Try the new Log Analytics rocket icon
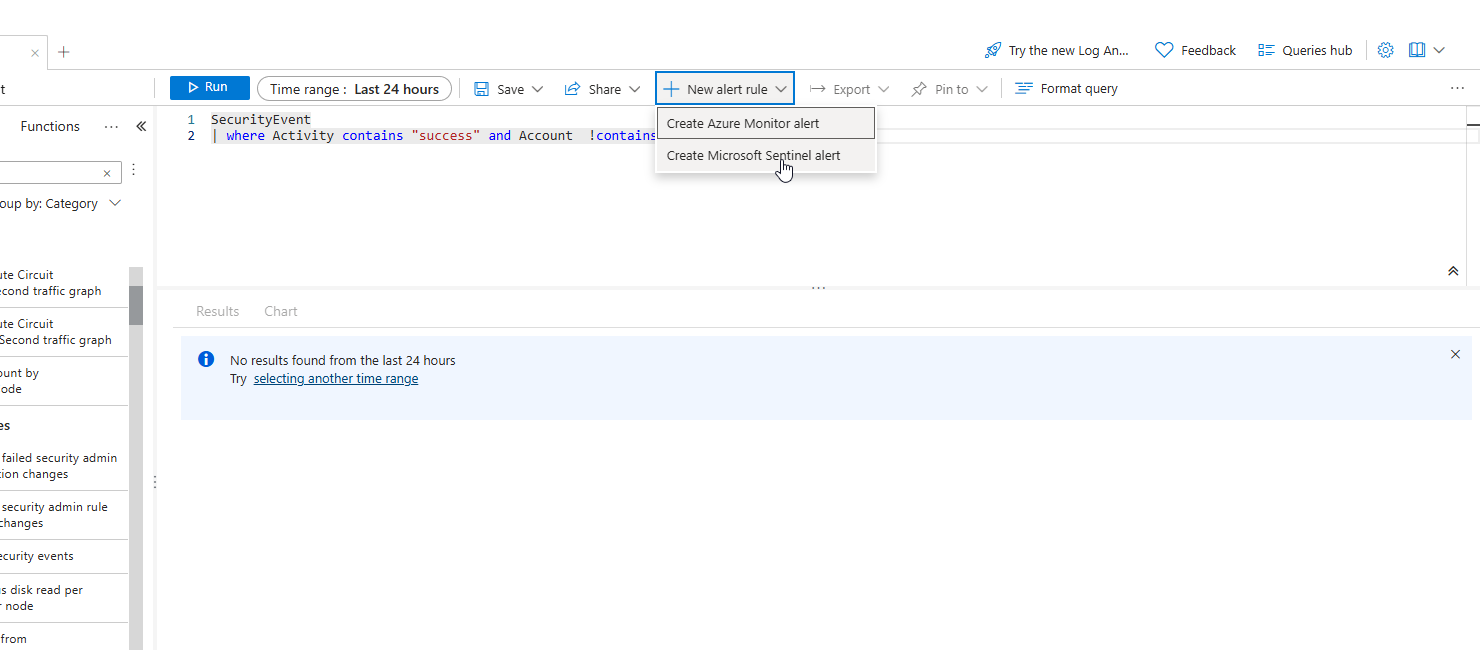 [x=992, y=51]
